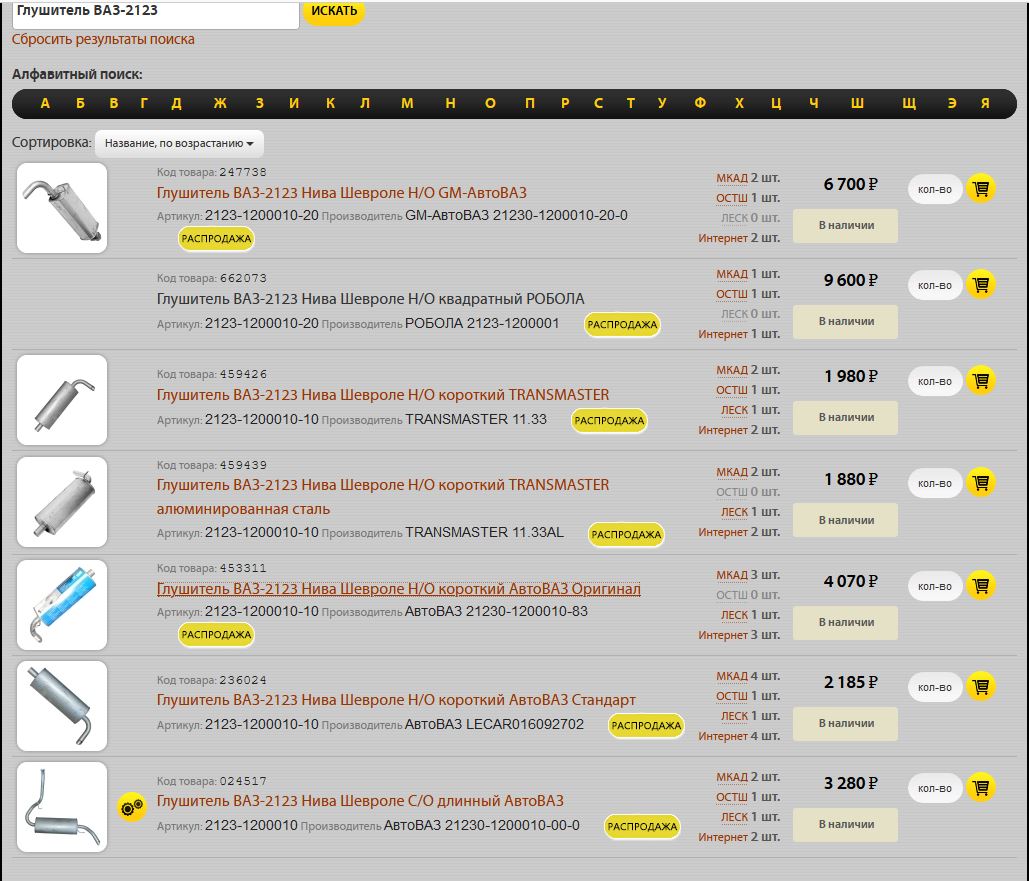
Task: Click 'В наличии' button for 1 980 ₽ product
Action: [845, 418]
